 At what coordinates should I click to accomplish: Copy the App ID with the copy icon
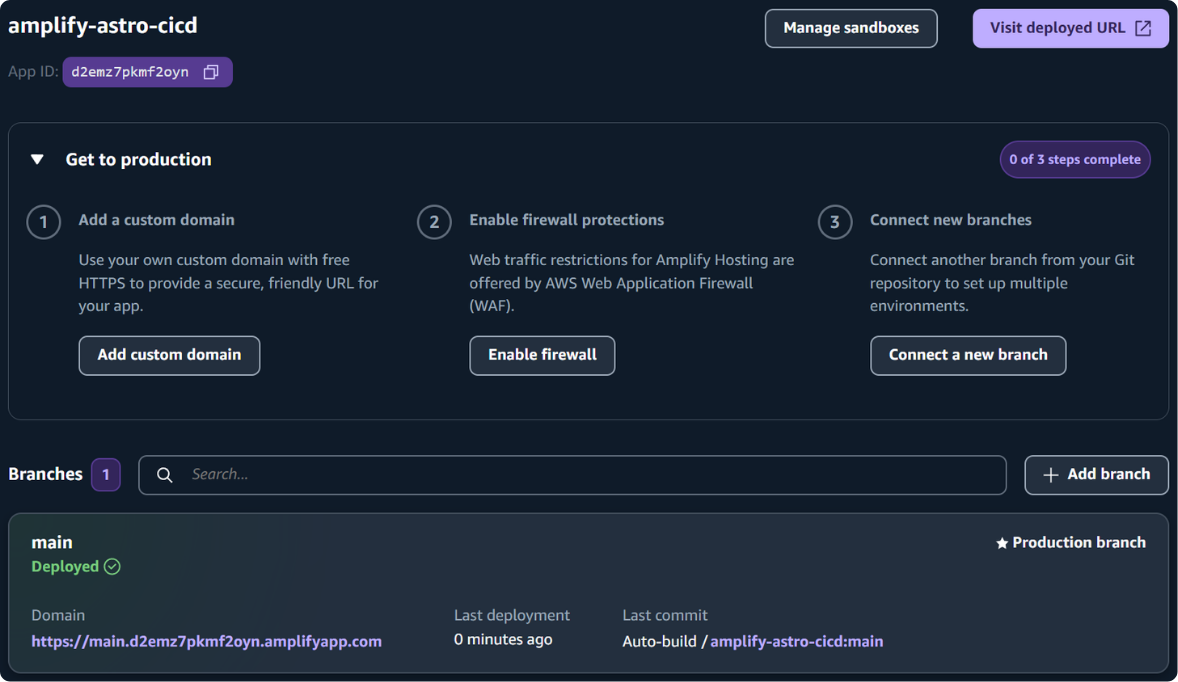click(x=211, y=72)
